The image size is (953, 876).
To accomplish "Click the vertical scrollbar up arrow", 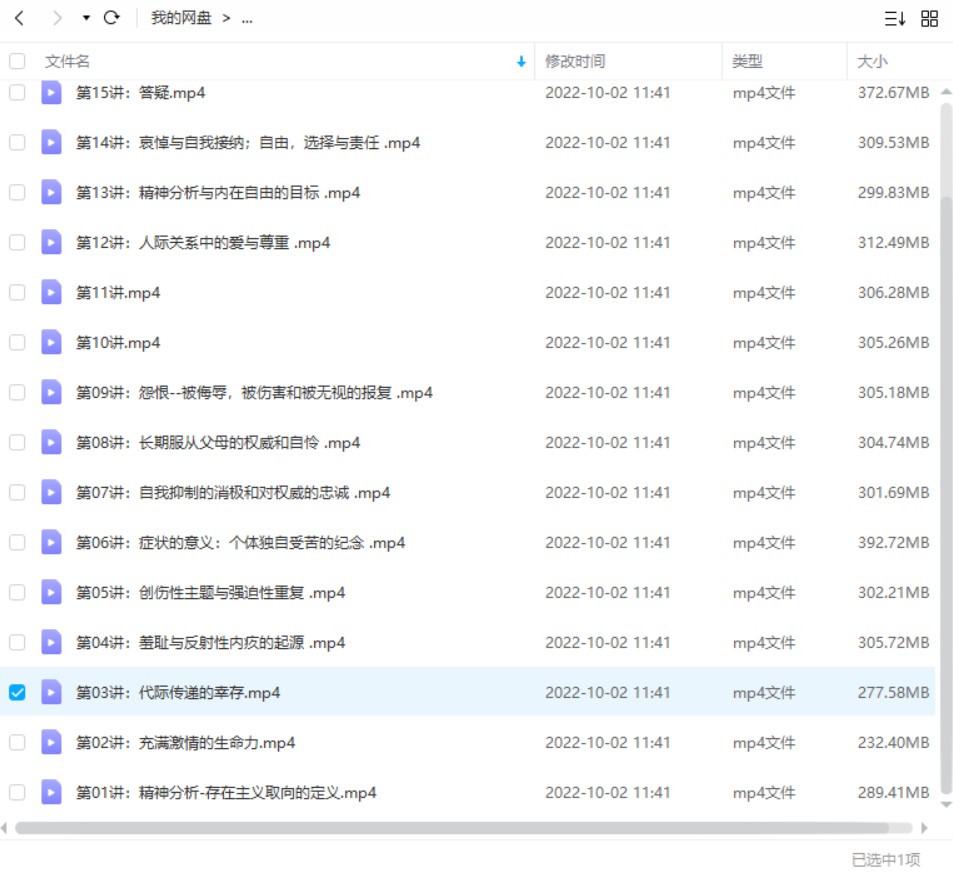I will [946, 92].
